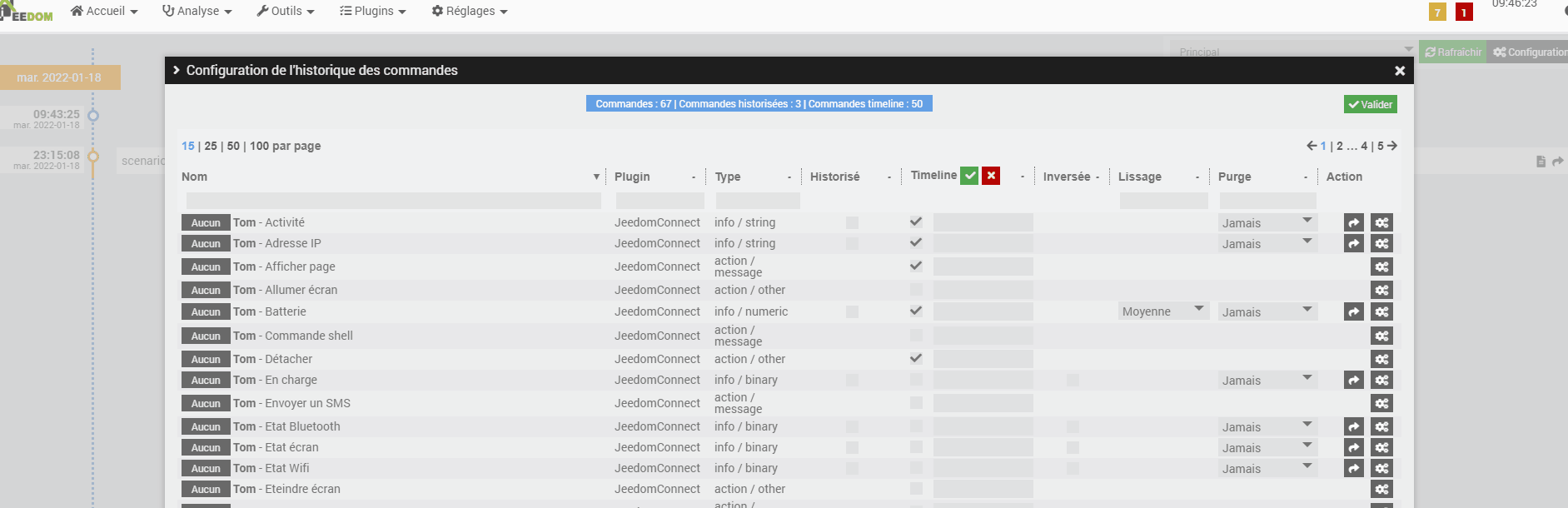
Task: Click share arrow icon for Tom - Adresse IP
Action: [1354, 243]
